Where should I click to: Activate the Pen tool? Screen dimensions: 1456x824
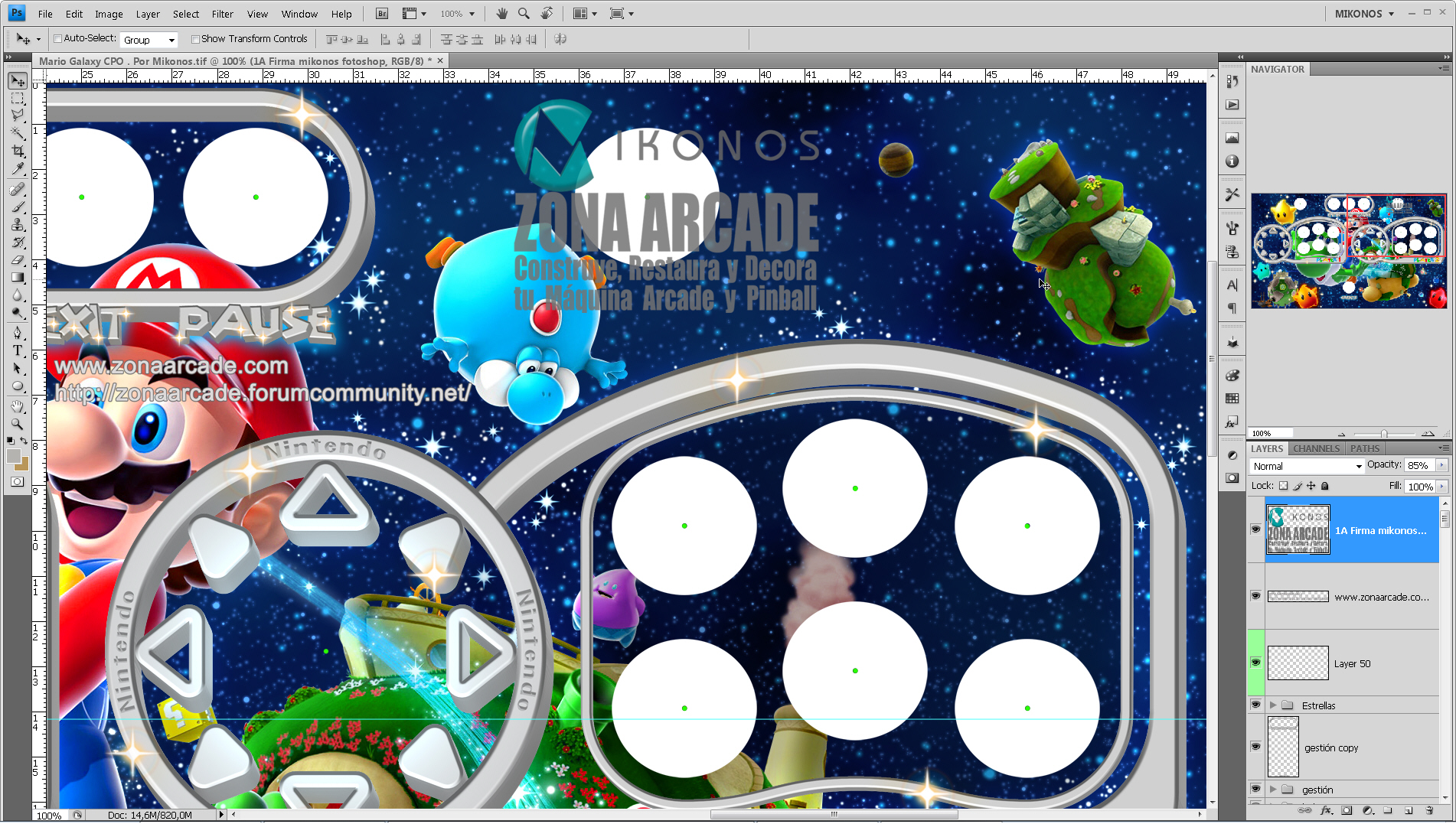(18, 333)
